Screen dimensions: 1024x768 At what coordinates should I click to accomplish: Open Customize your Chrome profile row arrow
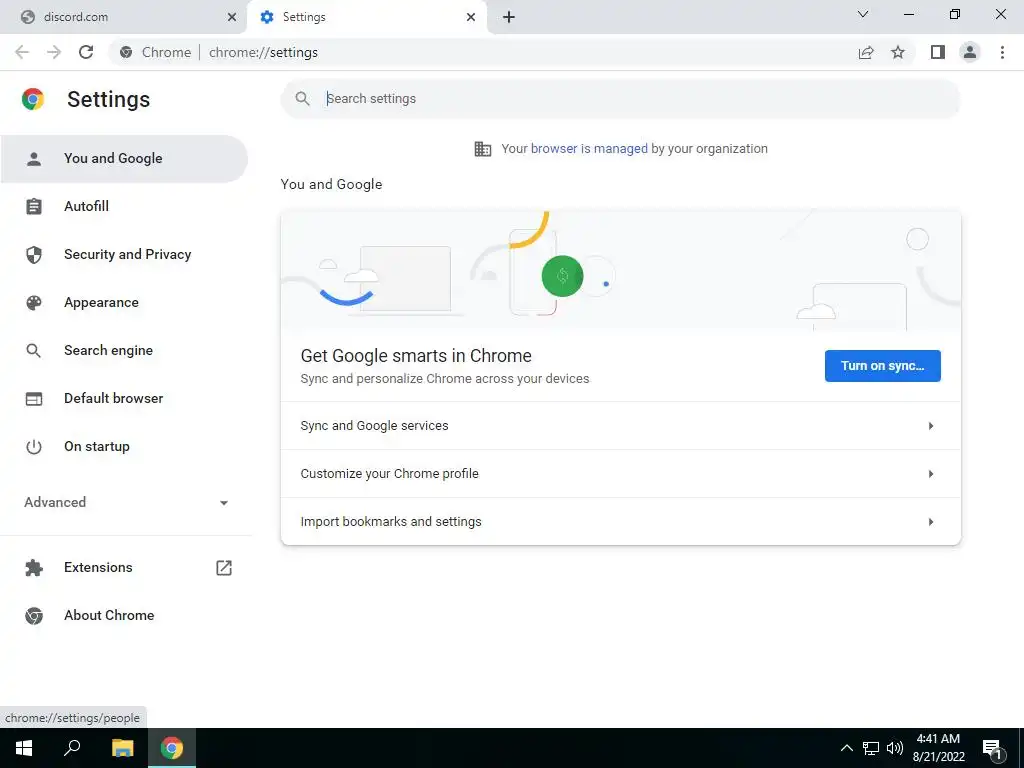coord(931,474)
